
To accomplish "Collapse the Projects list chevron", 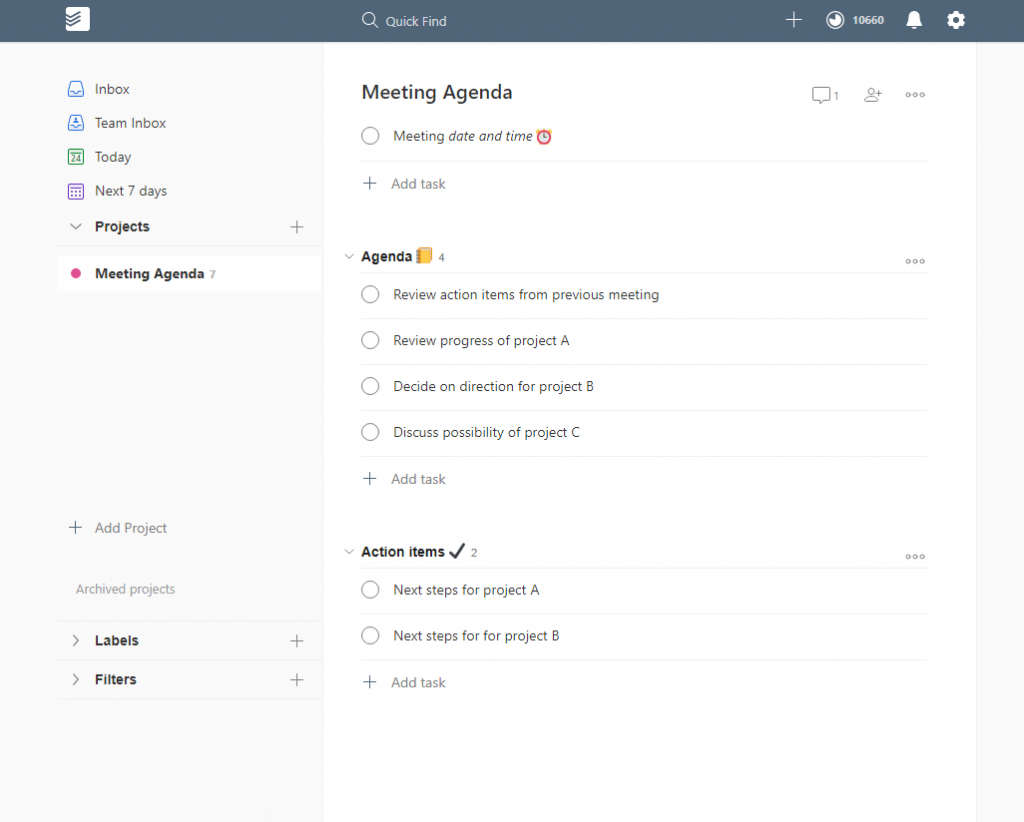I will tap(76, 227).
